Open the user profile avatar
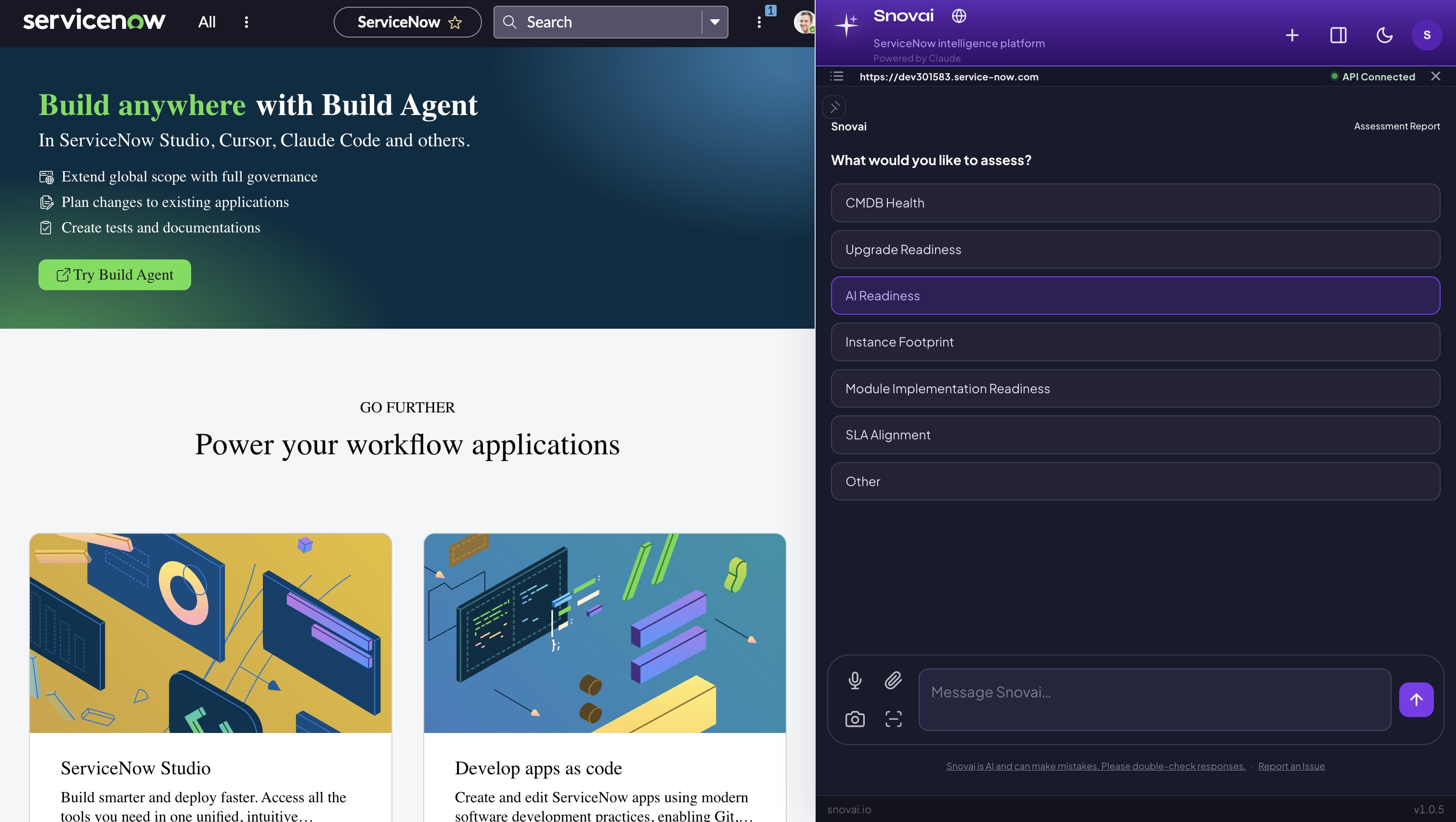1456x822 pixels. point(804,22)
